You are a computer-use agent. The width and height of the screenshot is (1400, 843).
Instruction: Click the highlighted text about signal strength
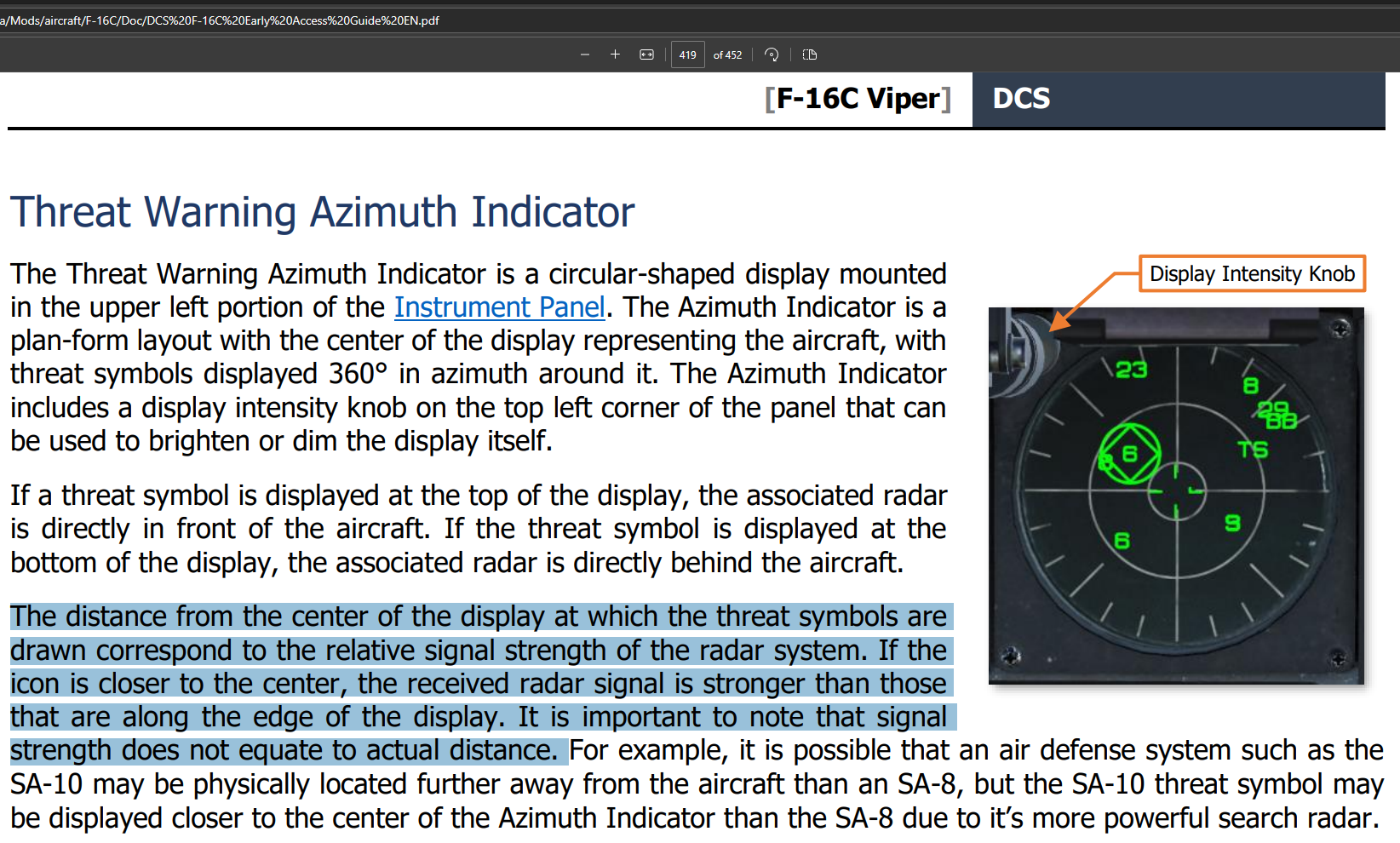(x=482, y=684)
